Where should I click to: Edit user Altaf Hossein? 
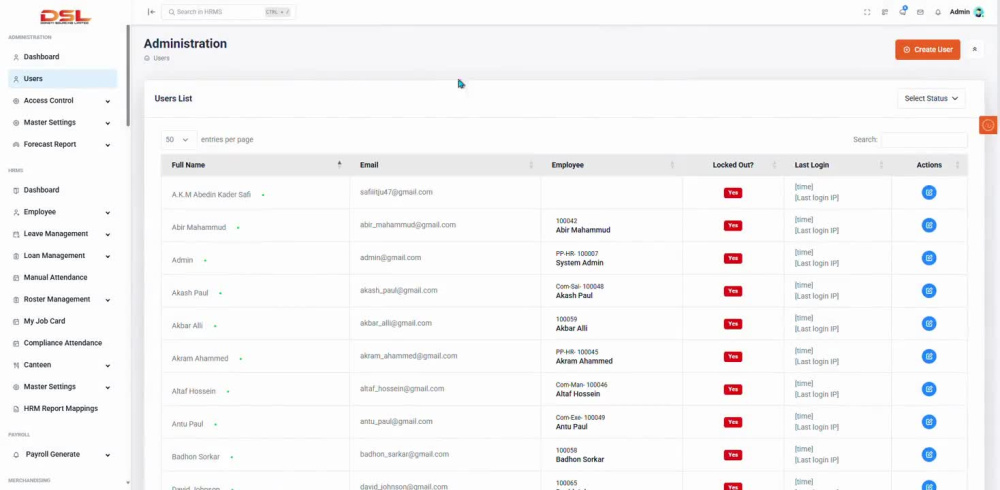coord(929,389)
